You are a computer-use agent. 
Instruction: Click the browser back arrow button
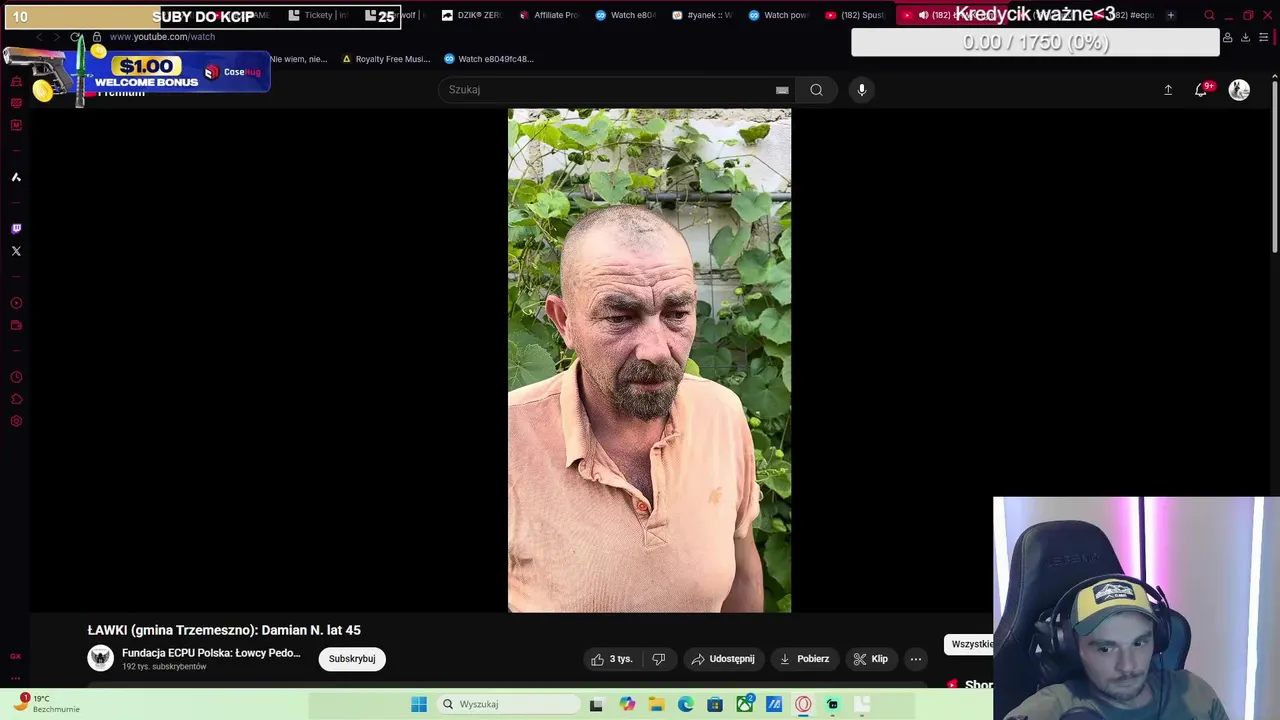[38, 37]
